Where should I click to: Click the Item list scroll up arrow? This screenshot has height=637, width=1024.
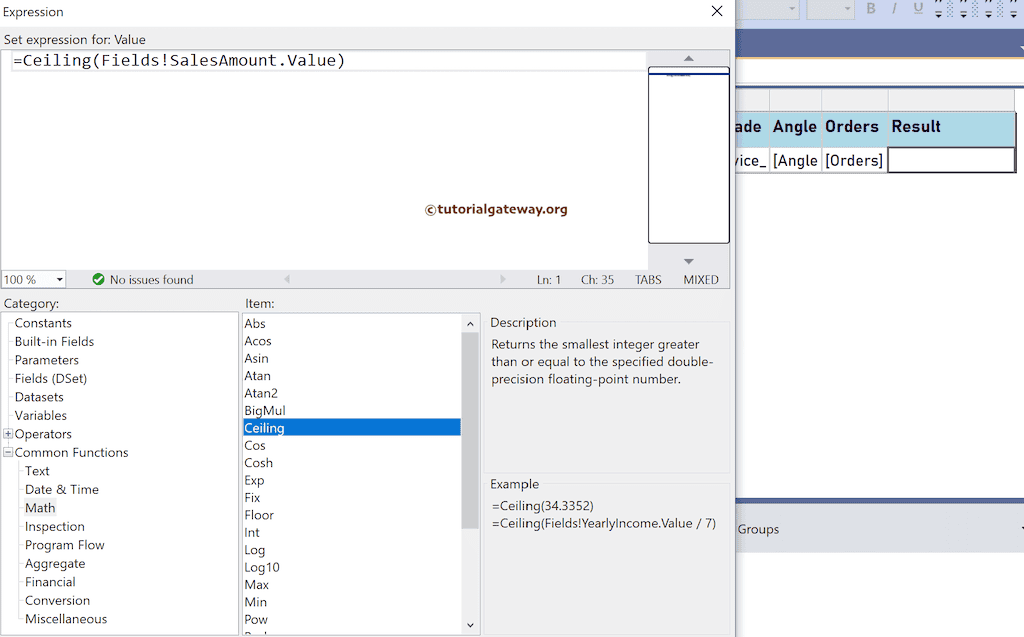470,324
